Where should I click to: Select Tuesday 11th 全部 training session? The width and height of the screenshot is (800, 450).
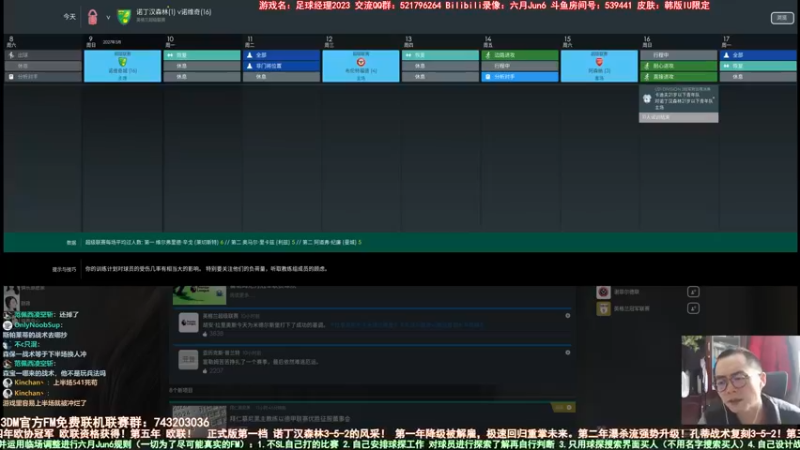tap(282, 55)
